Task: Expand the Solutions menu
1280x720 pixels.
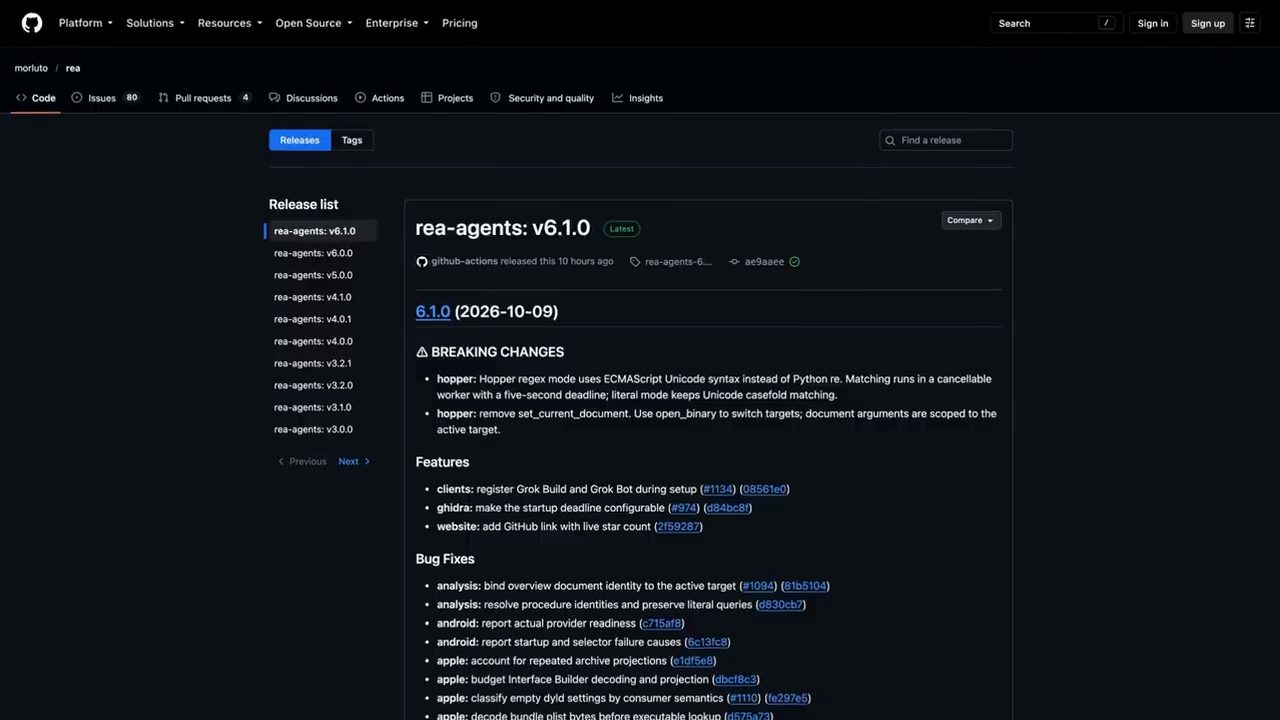Action: click(x=155, y=23)
